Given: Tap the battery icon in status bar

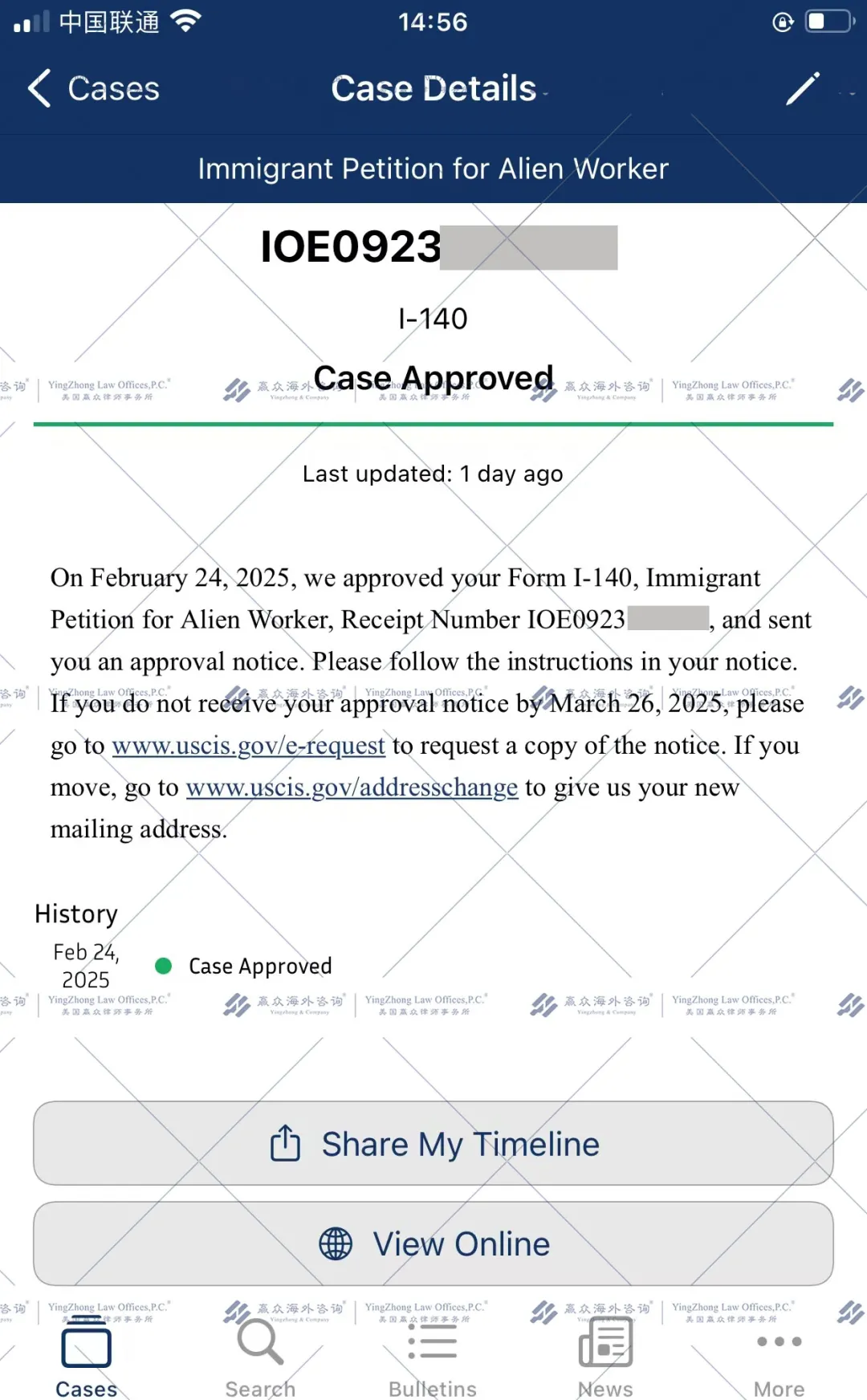Looking at the screenshot, I should [828, 22].
